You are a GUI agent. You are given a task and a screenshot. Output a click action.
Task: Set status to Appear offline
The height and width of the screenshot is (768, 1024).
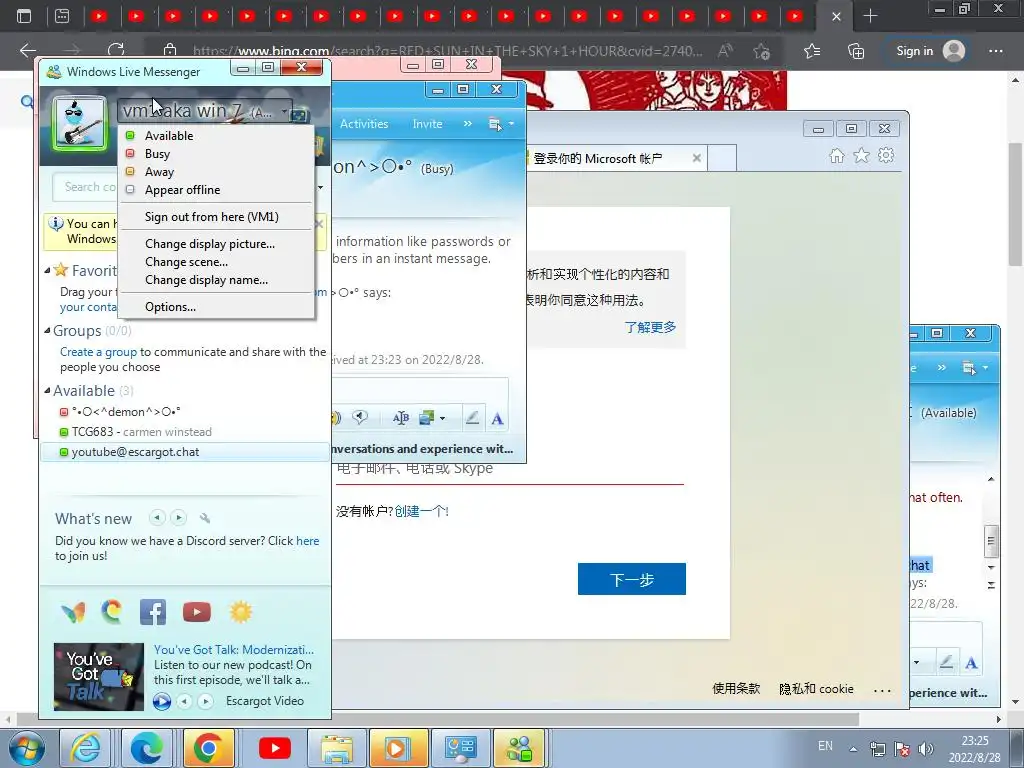click(182, 190)
